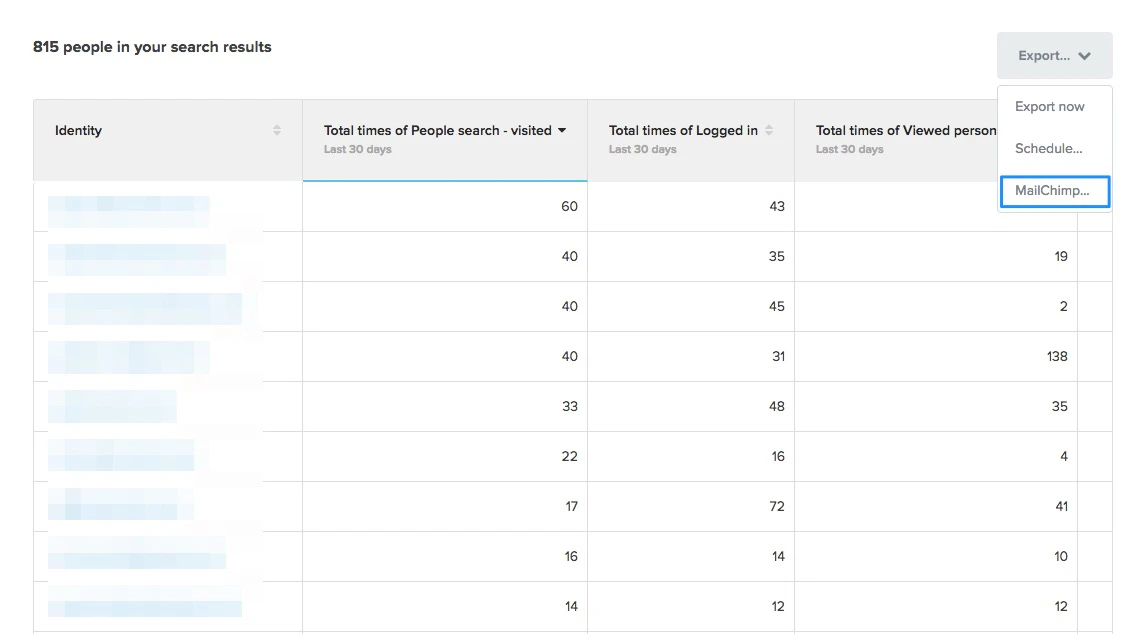1145x634 pixels.
Task: Choose Schedule... export option
Action: (x=1048, y=149)
